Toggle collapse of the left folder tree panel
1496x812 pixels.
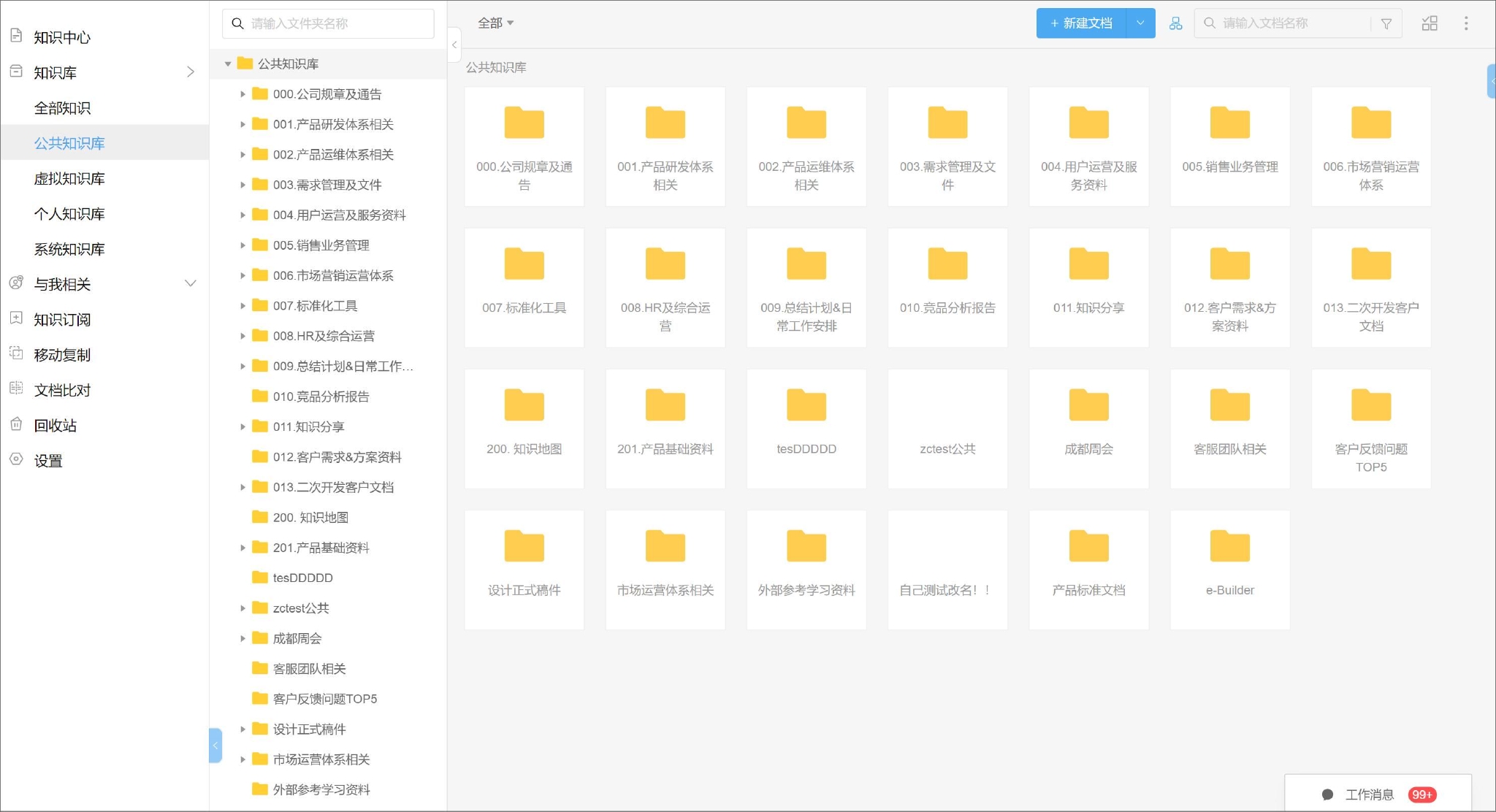coord(454,45)
